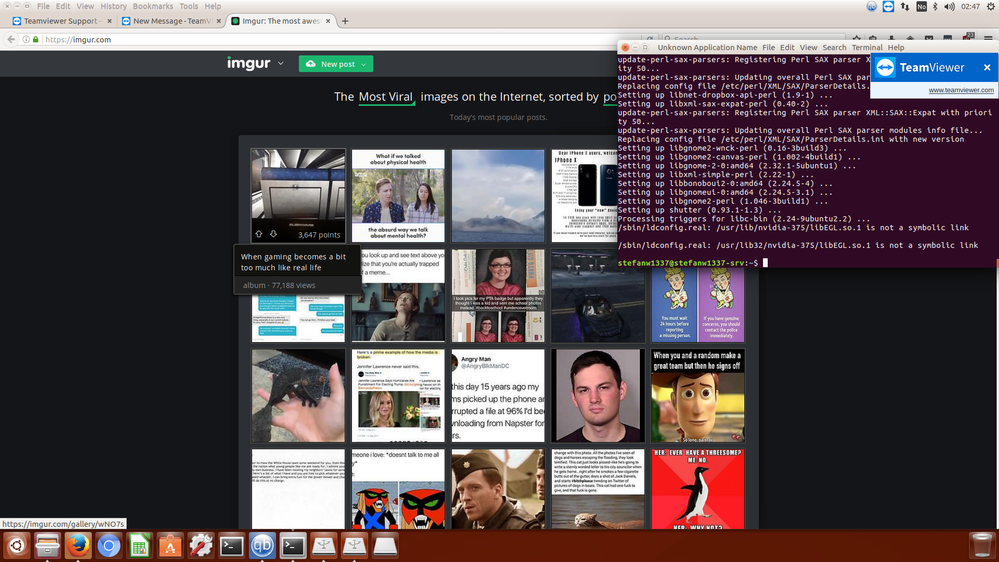Open the Bluetooth indicator menu
Screen dimensions: 999x562
tap(935, 6)
